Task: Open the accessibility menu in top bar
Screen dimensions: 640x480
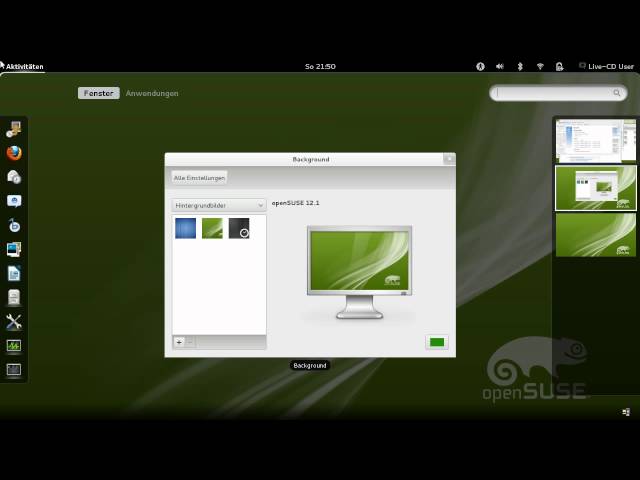Action: coord(480,66)
